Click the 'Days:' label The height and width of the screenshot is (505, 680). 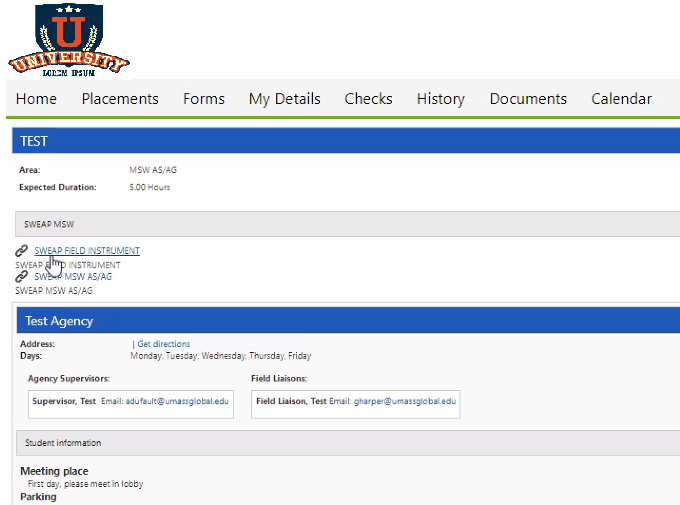pyautogui.click(x=31, y=356)
